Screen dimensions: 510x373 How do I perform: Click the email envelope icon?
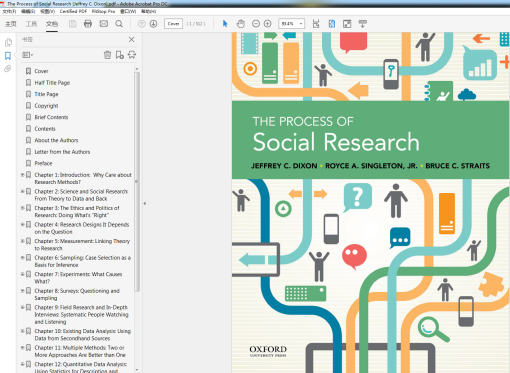[x=104, y=24]
